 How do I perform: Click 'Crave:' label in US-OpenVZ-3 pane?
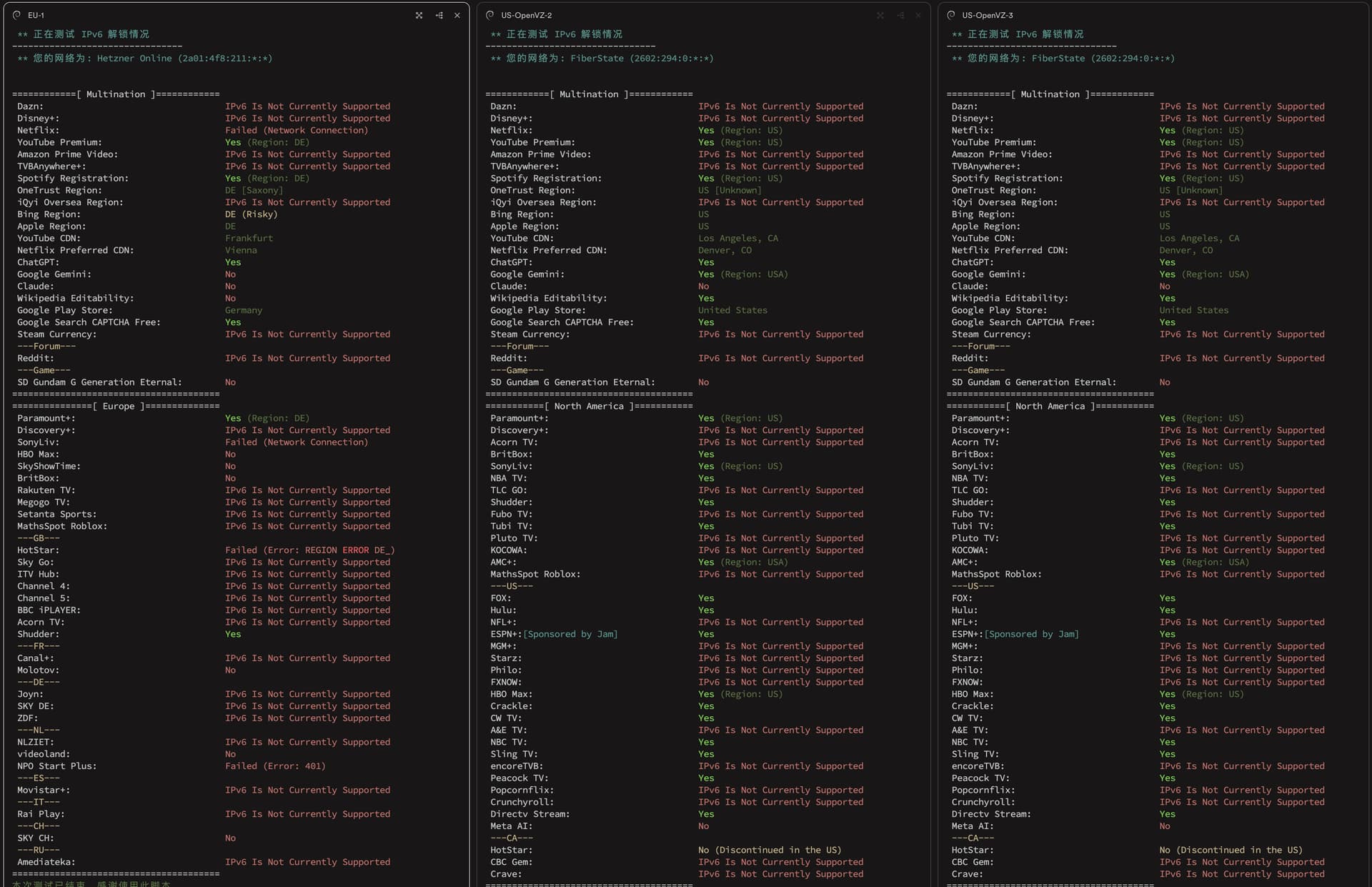tap(968, 874)
